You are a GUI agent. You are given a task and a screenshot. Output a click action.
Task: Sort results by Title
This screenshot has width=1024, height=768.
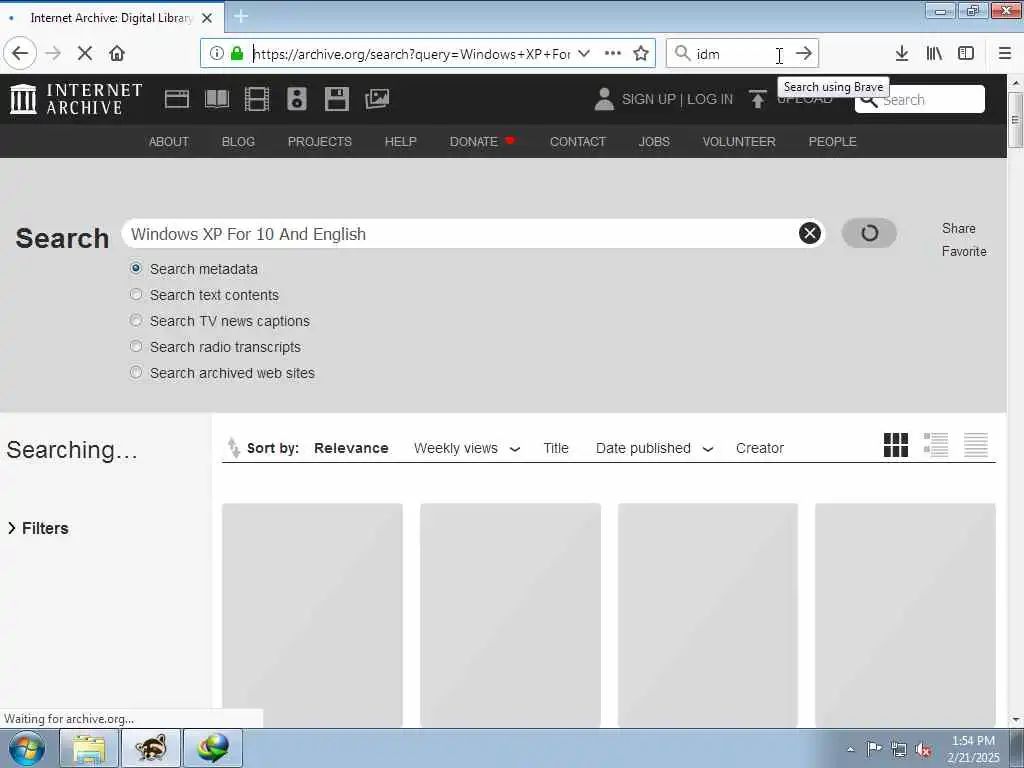click(x=556, y=449)
